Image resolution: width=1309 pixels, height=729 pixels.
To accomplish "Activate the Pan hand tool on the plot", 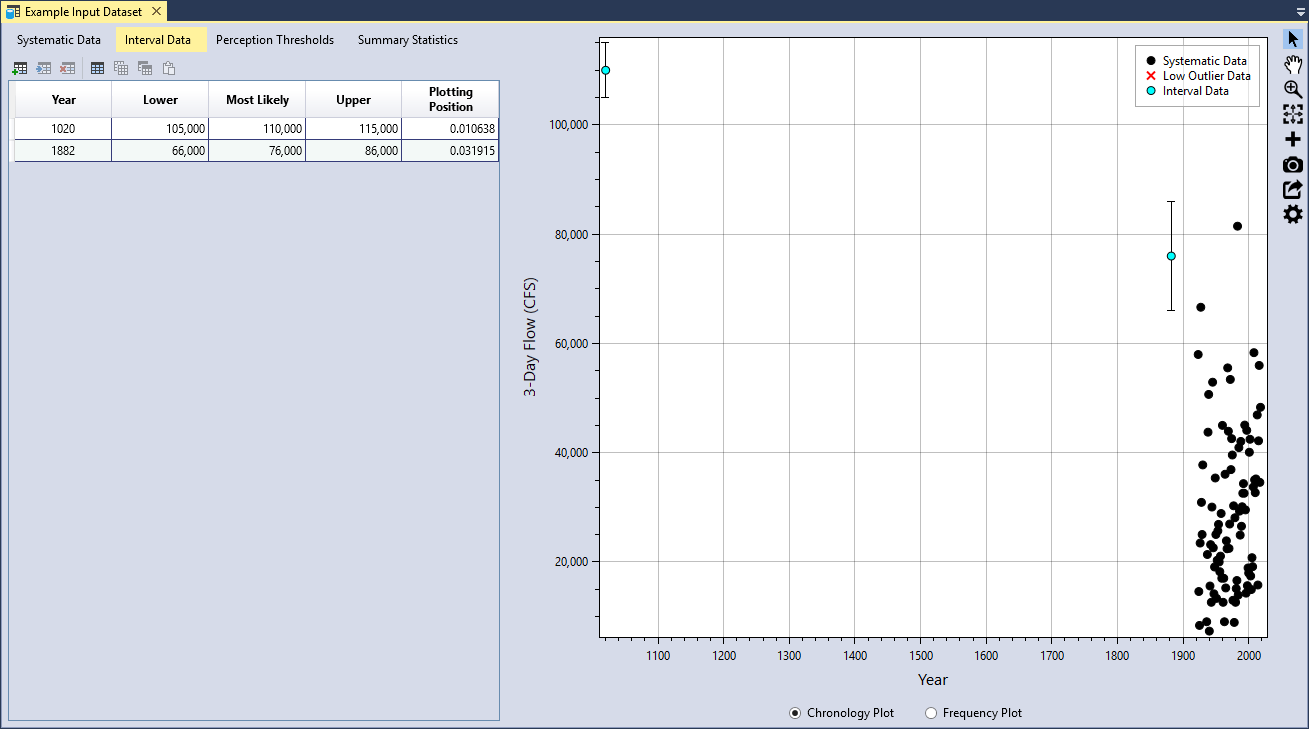I will coord(1293,63).
